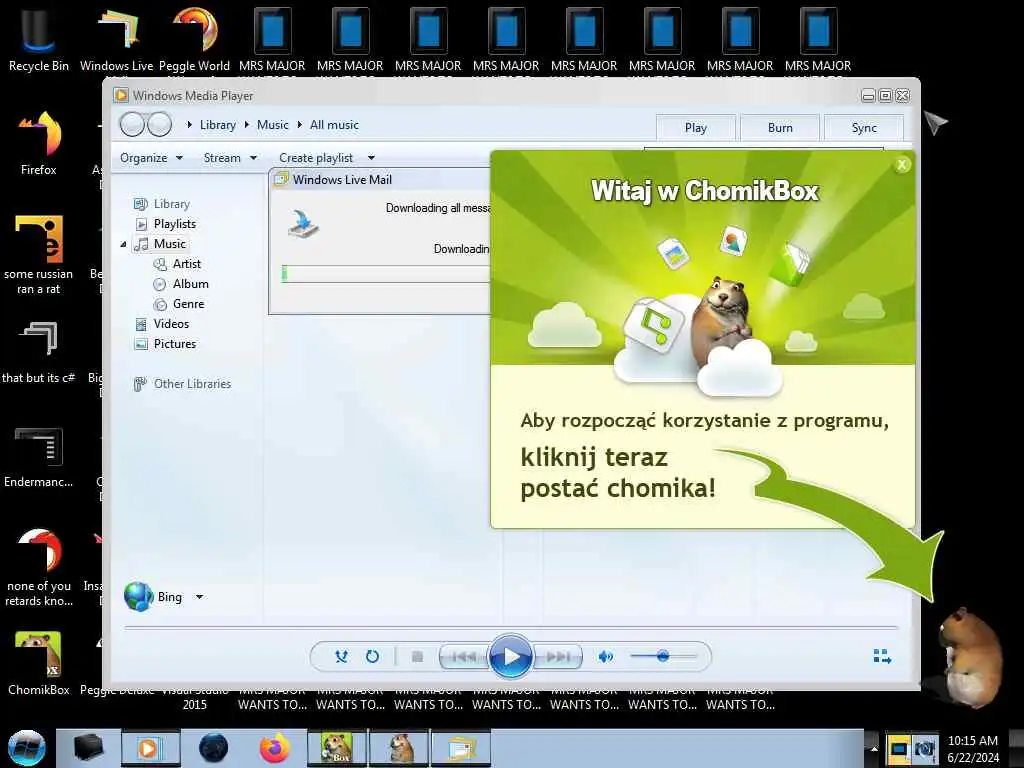This screenshot has height=768, width=1024.
Task: Turn on shuffle in Media Player
Action: (342, 656)
